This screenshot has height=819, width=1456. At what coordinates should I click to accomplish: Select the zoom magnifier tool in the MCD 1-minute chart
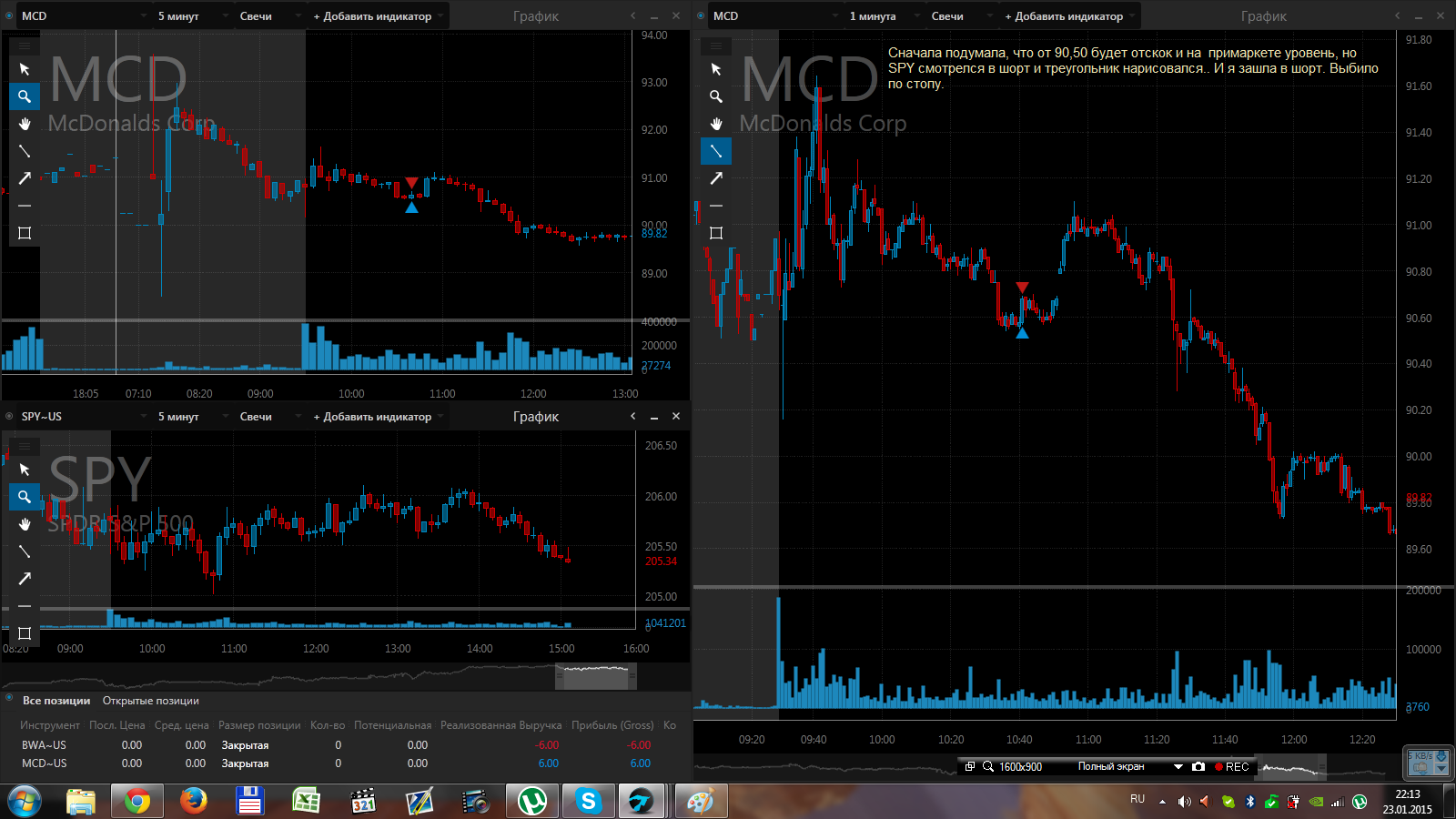pyautogui.click(x=716, y=96)
